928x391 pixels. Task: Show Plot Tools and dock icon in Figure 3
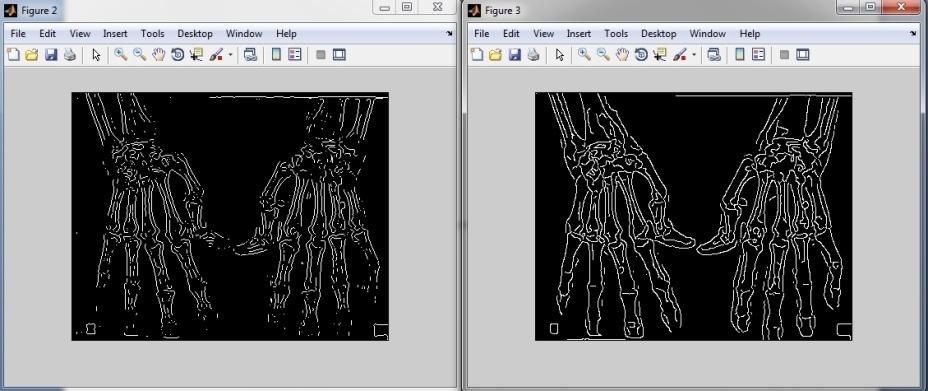pyautogui.click(x=803, y=55)
